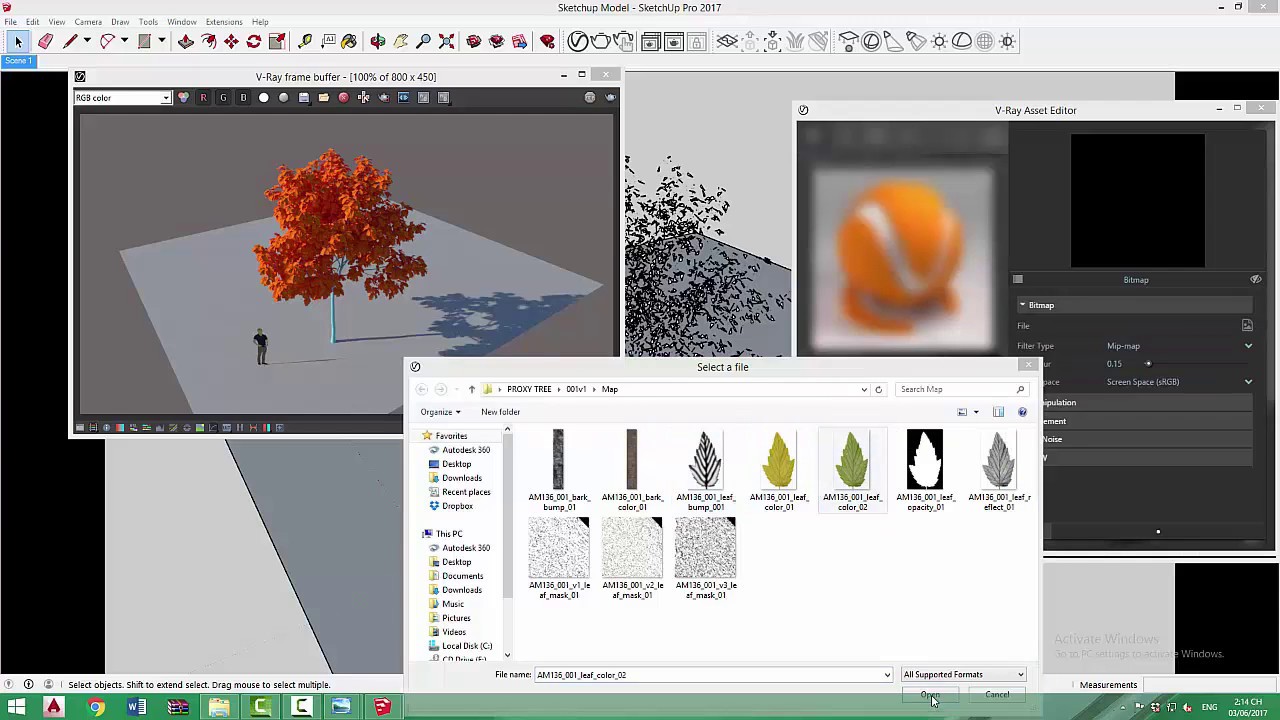1280x720 pixels.
Task: Save image in V-Ray frame buffer
Action: pyautogui.click(x=304, y=97)
